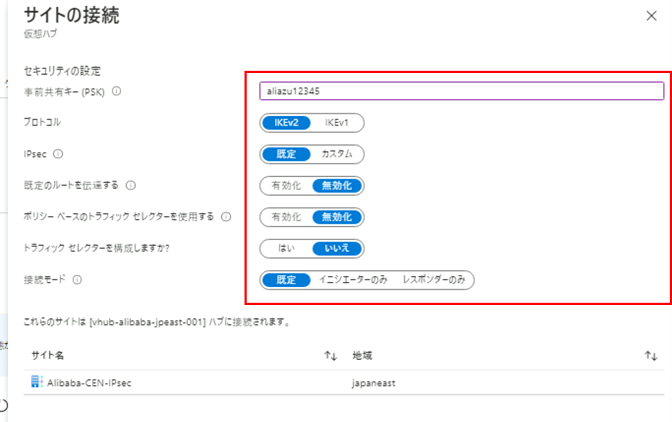The image size is (672, 422).
Task: Enable 既定のルートを伝達する with 有効化
Action: click(286, 186)
